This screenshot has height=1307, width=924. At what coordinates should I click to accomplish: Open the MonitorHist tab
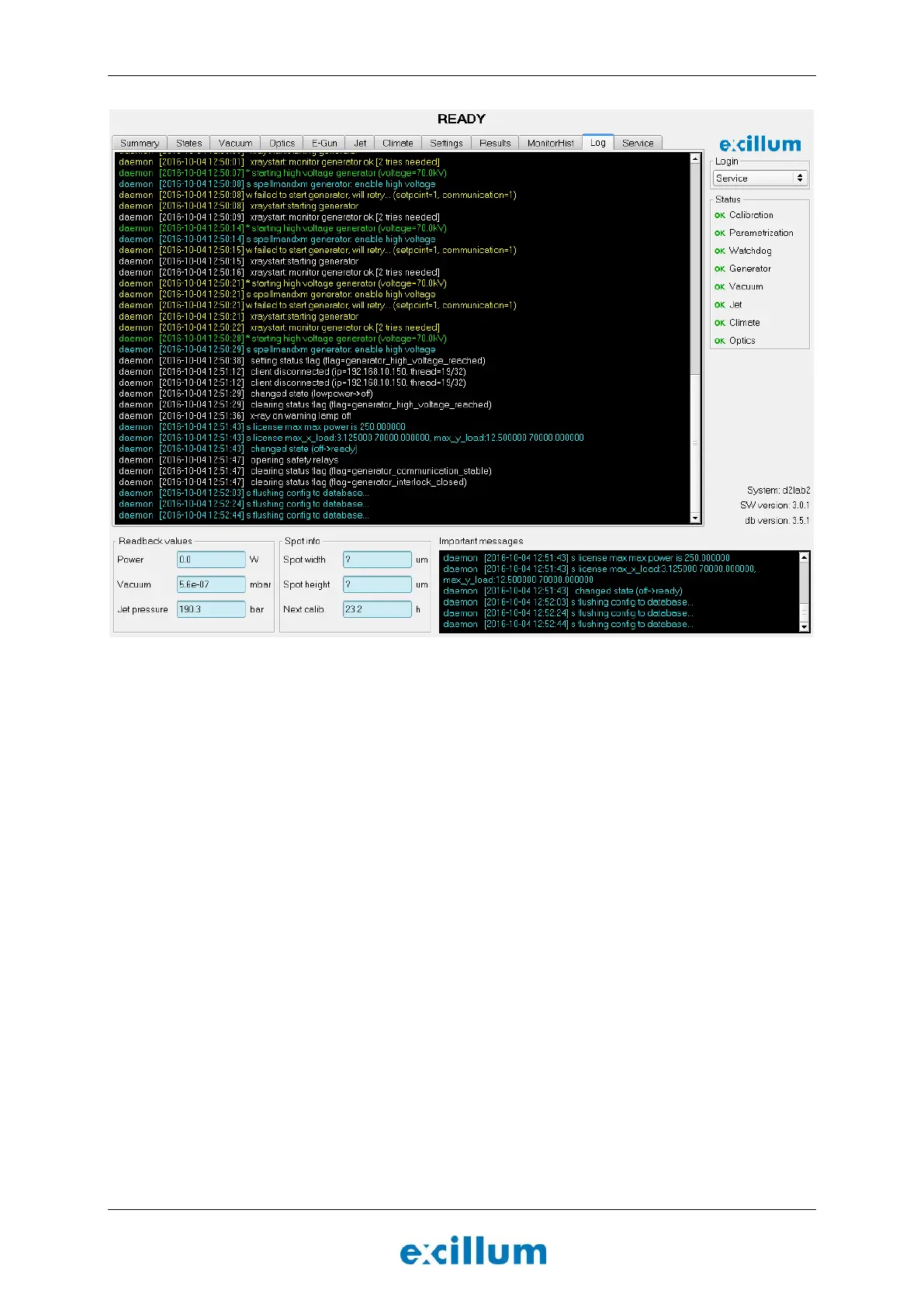click(551, 143)
